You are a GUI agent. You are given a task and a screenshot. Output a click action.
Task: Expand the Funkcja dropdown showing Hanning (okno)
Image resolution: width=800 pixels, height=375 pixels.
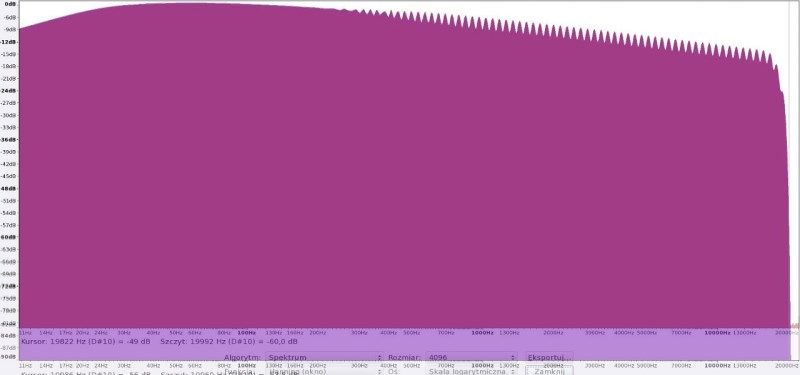[x=324, y=371]
